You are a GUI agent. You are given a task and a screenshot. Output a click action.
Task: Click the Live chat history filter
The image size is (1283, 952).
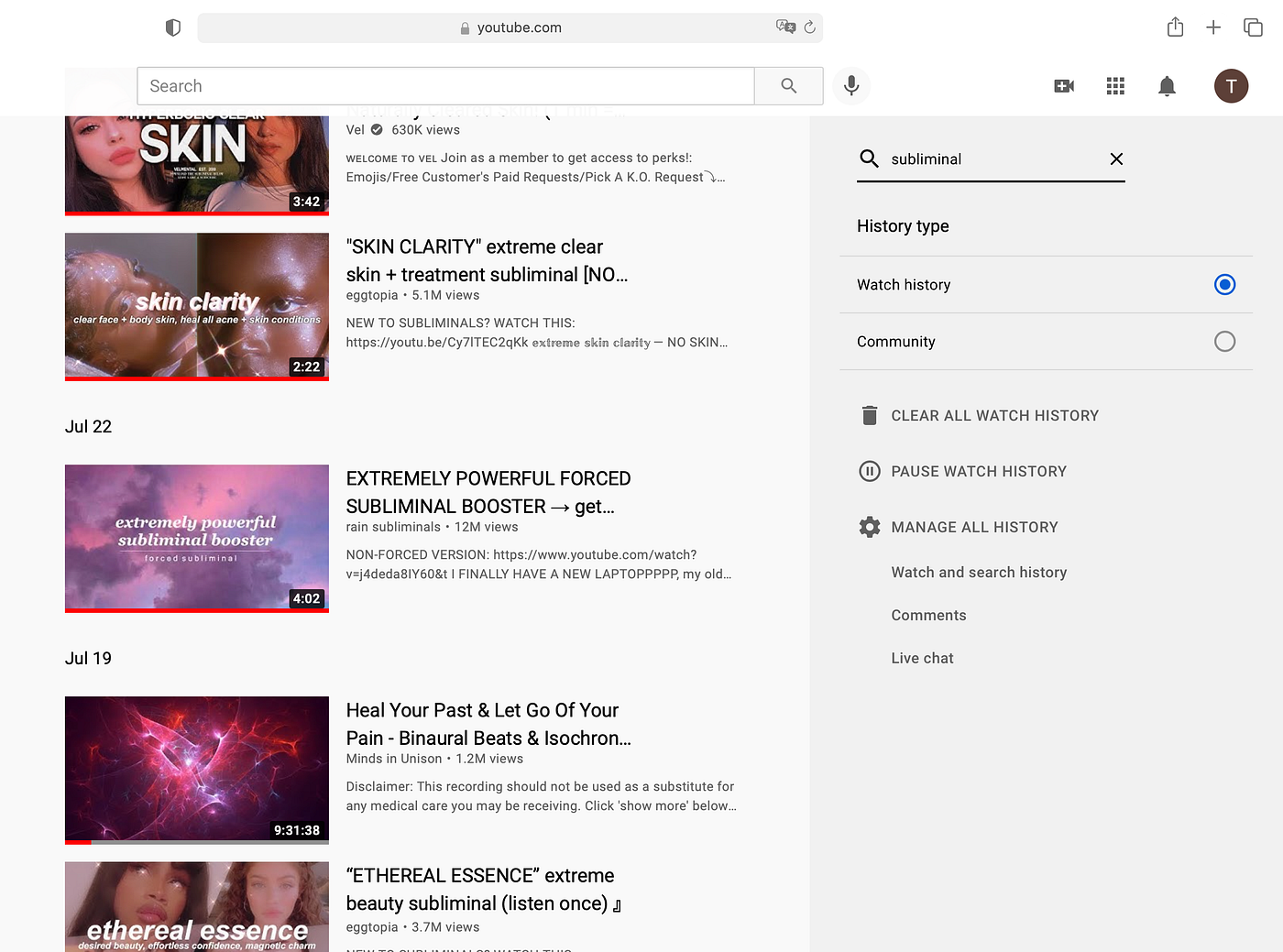[x=922, y=658]
